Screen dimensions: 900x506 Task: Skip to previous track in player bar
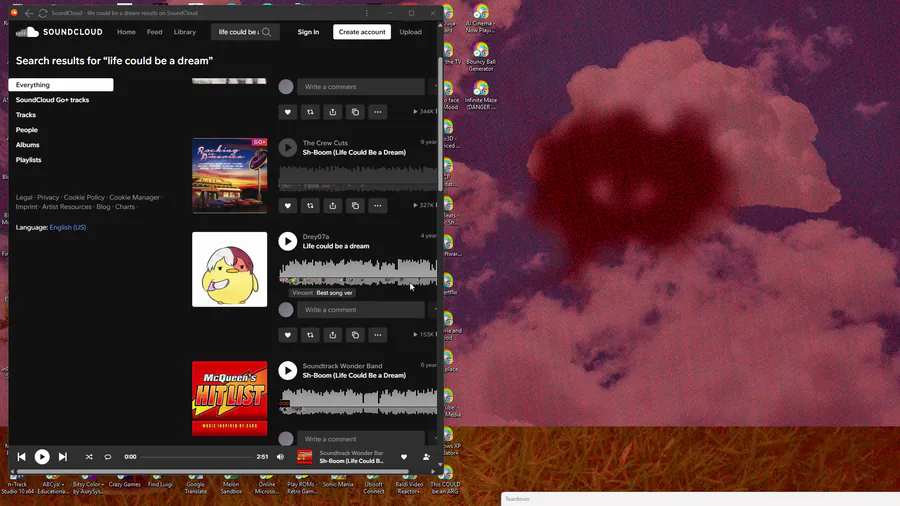(21, 457)
